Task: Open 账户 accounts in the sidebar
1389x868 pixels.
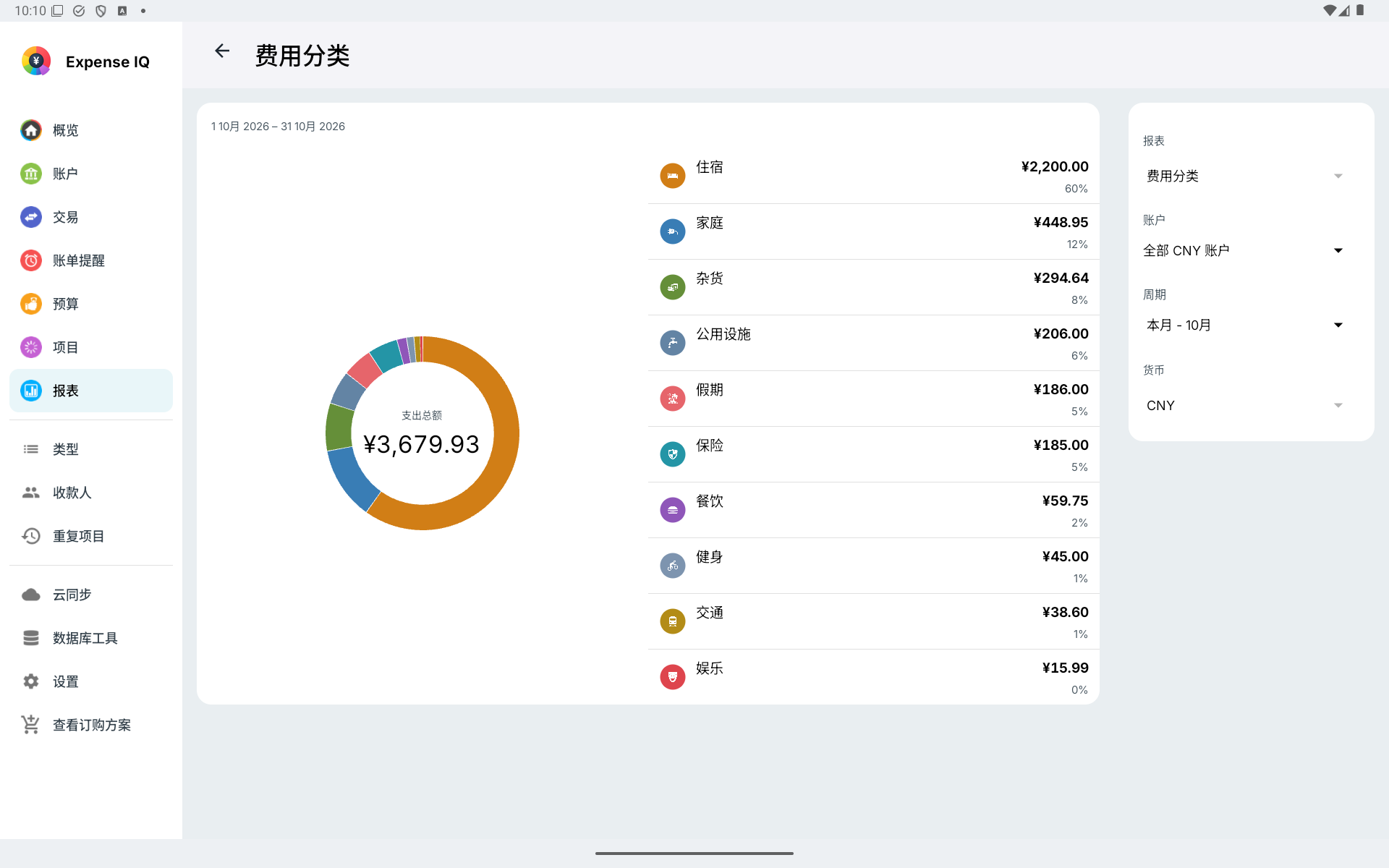Action: pyautogui.click(x=91, y=174)
